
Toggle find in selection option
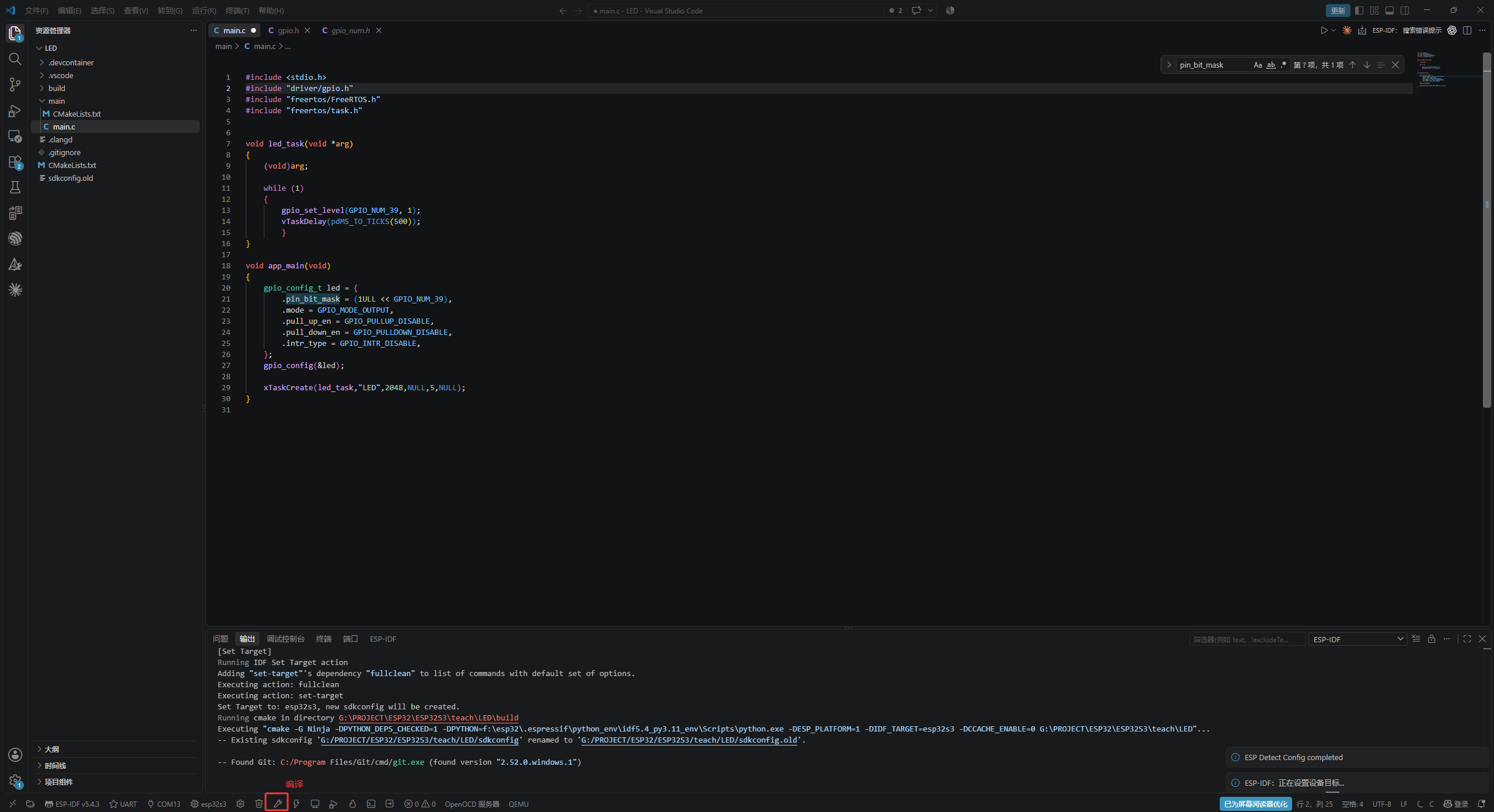click(1381, 65)
